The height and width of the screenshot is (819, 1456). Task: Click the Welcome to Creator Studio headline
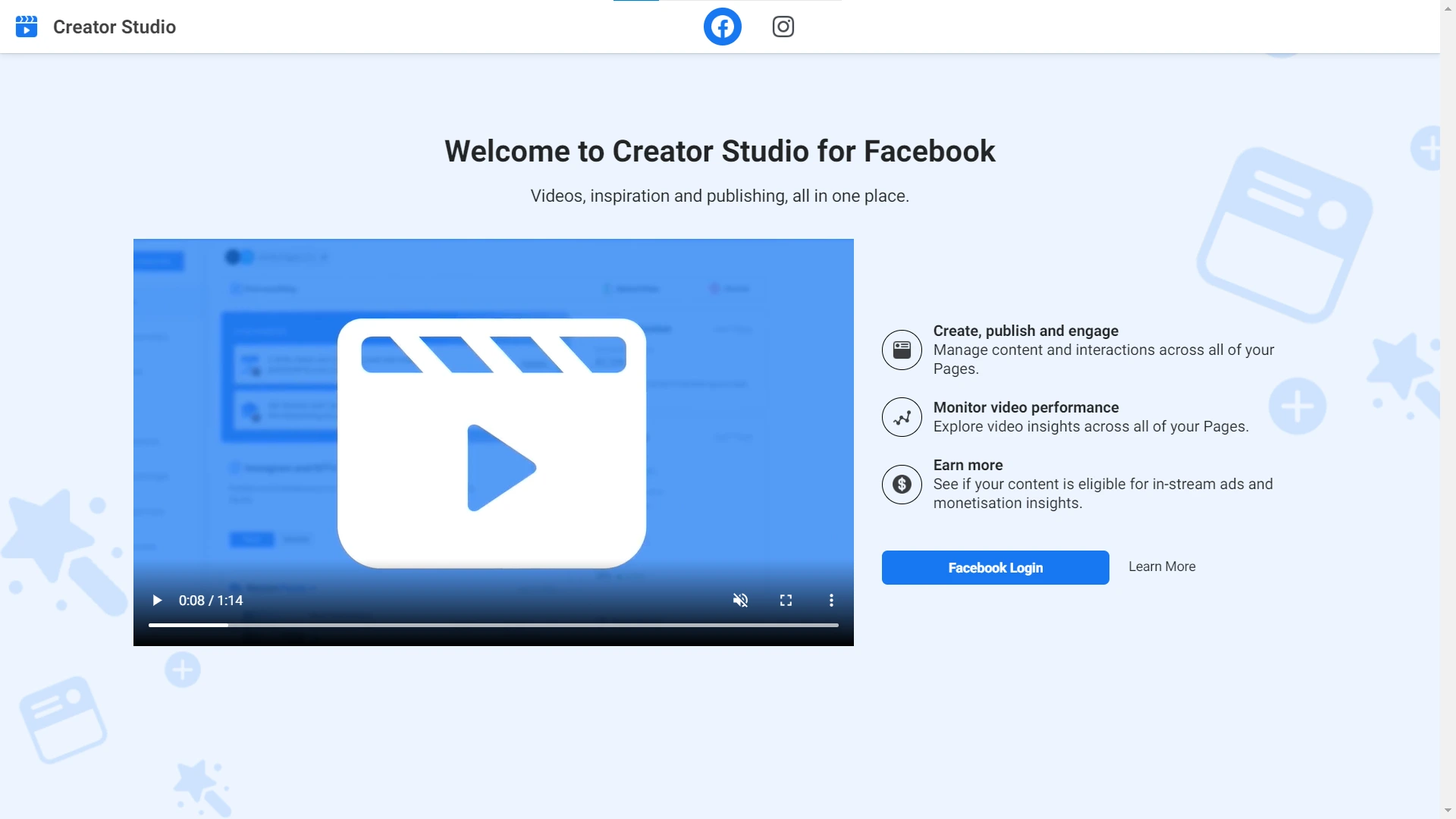(x=720, y=151)
